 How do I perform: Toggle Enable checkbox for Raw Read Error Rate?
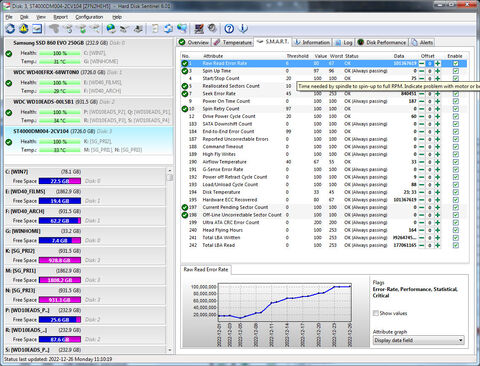coord(456,63)
